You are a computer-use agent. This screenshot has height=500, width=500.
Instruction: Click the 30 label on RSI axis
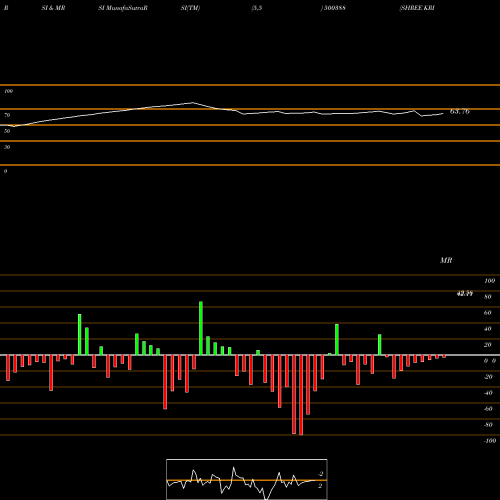pyautogui.click(x=7, y=147)
